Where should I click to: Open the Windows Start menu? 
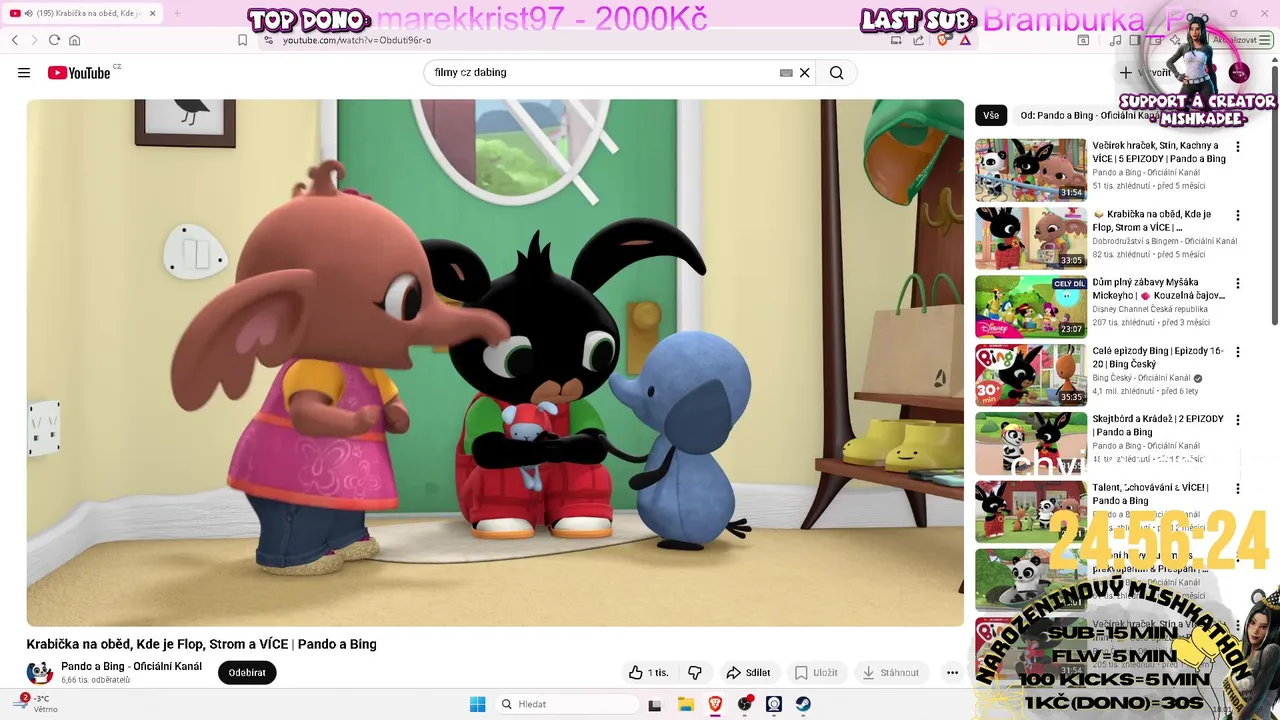coord(477,704)
